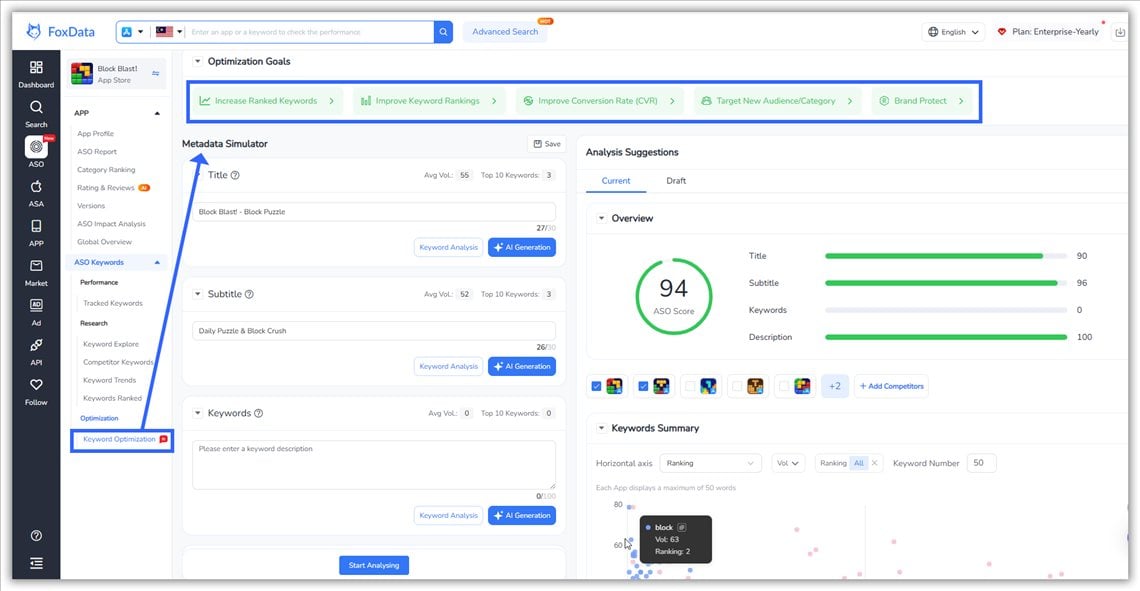Click the magnifier search button

[x=443, y=32]
